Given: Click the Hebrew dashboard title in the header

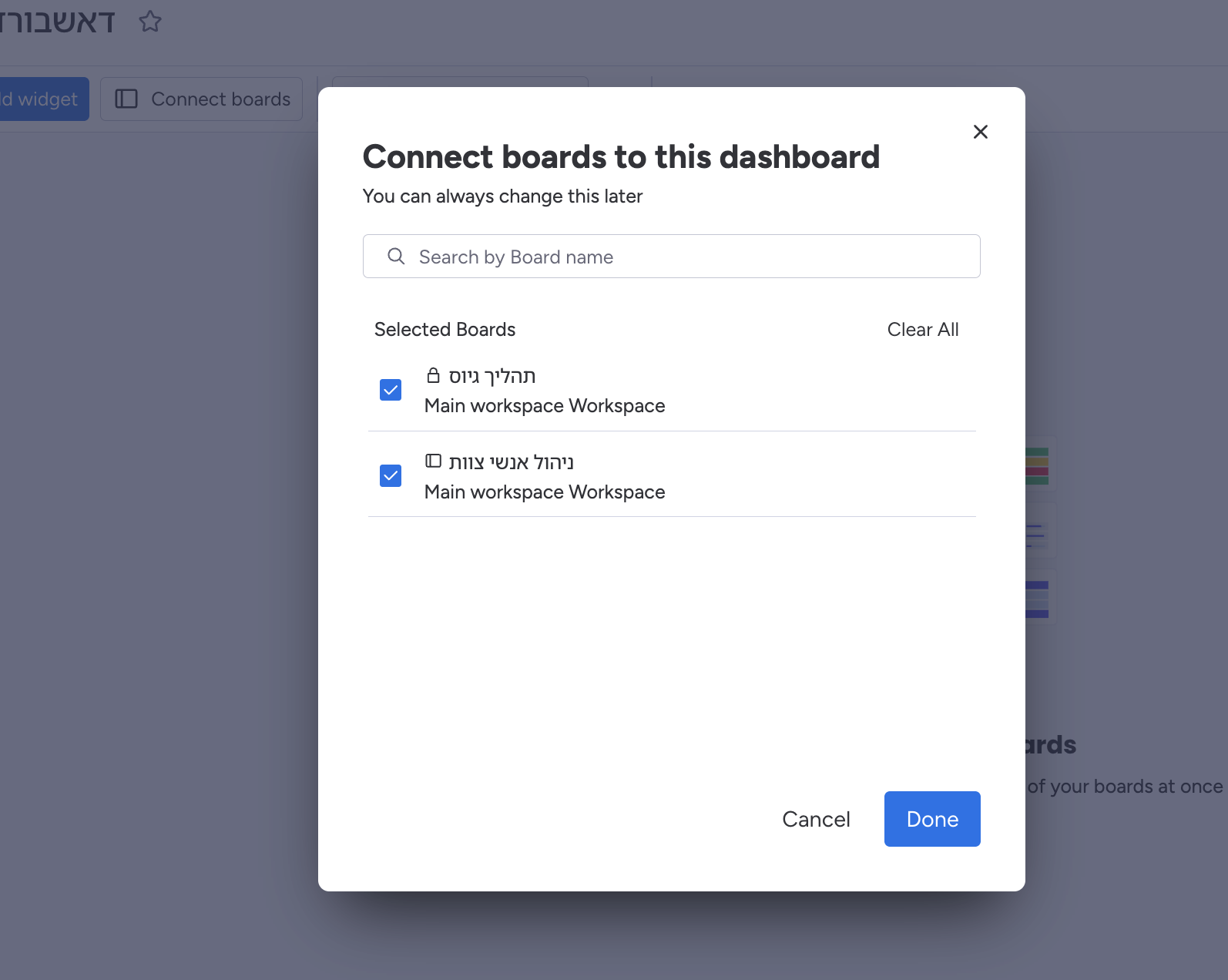Looking at the screenshot, I should [58, 22].
